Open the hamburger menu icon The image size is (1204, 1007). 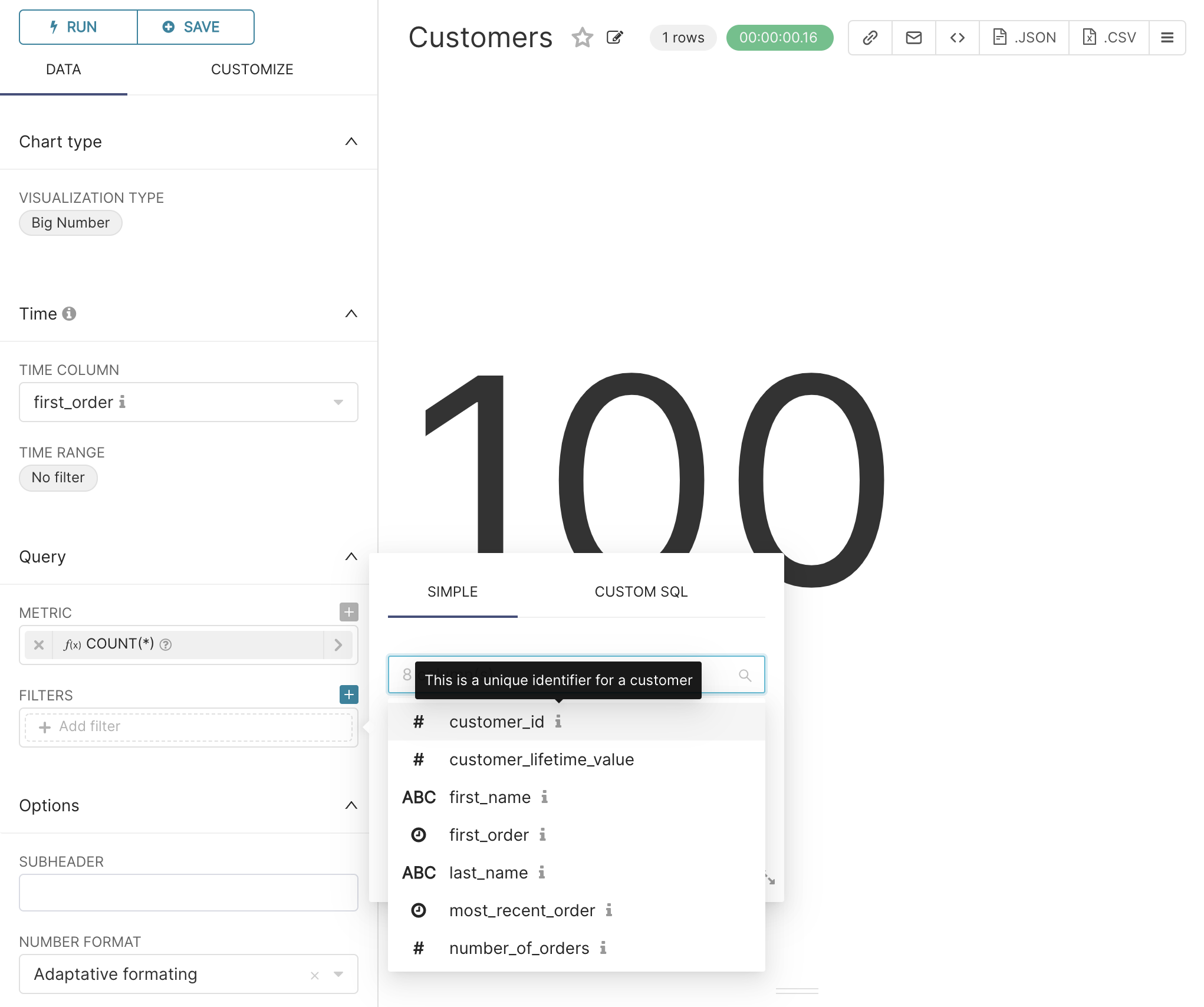(1167, 38)
